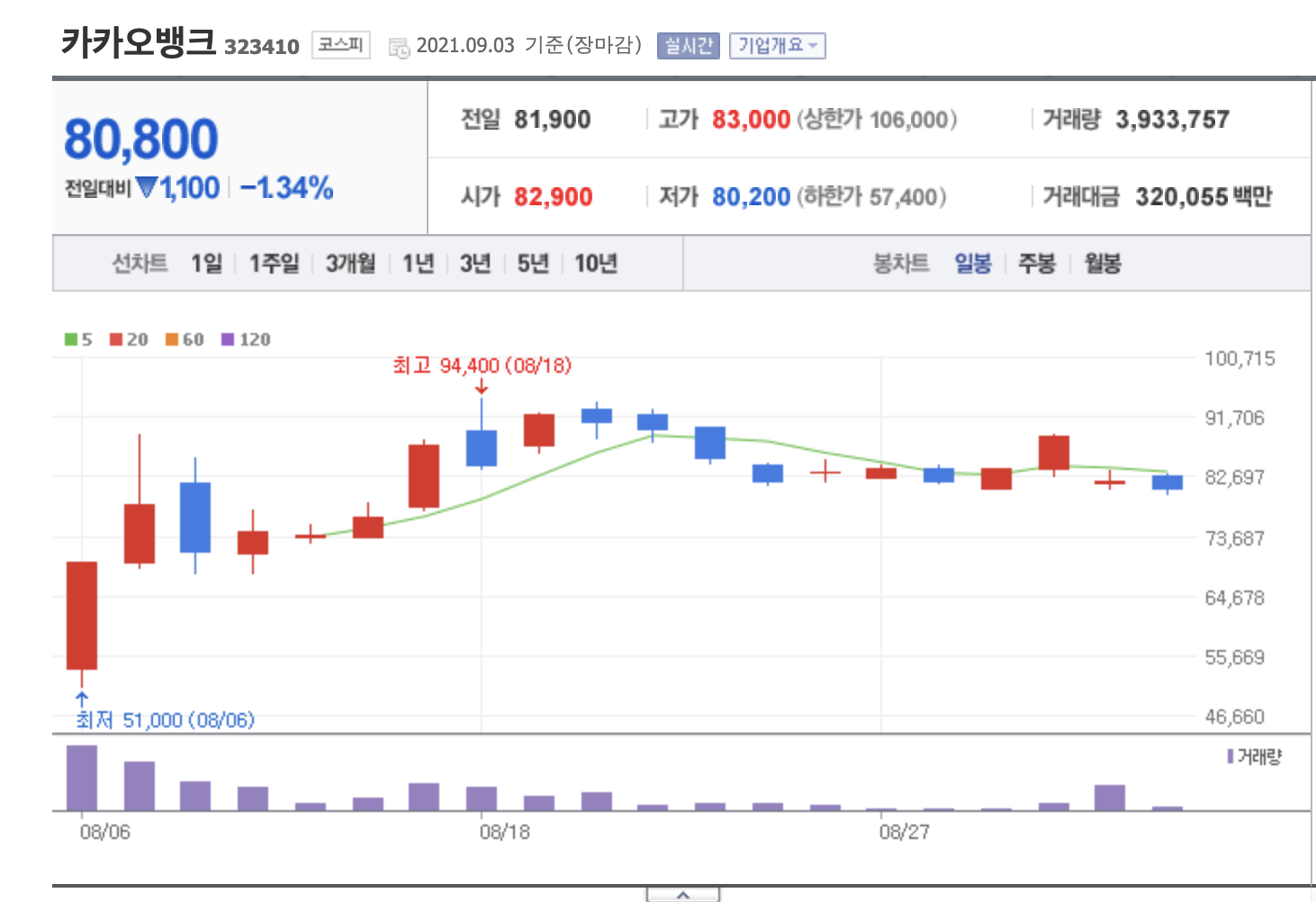The width and height of the screenshot is (1316, 902).
Task: Click trading value 320,055 백만
Action: click(x=1203, y=197)
